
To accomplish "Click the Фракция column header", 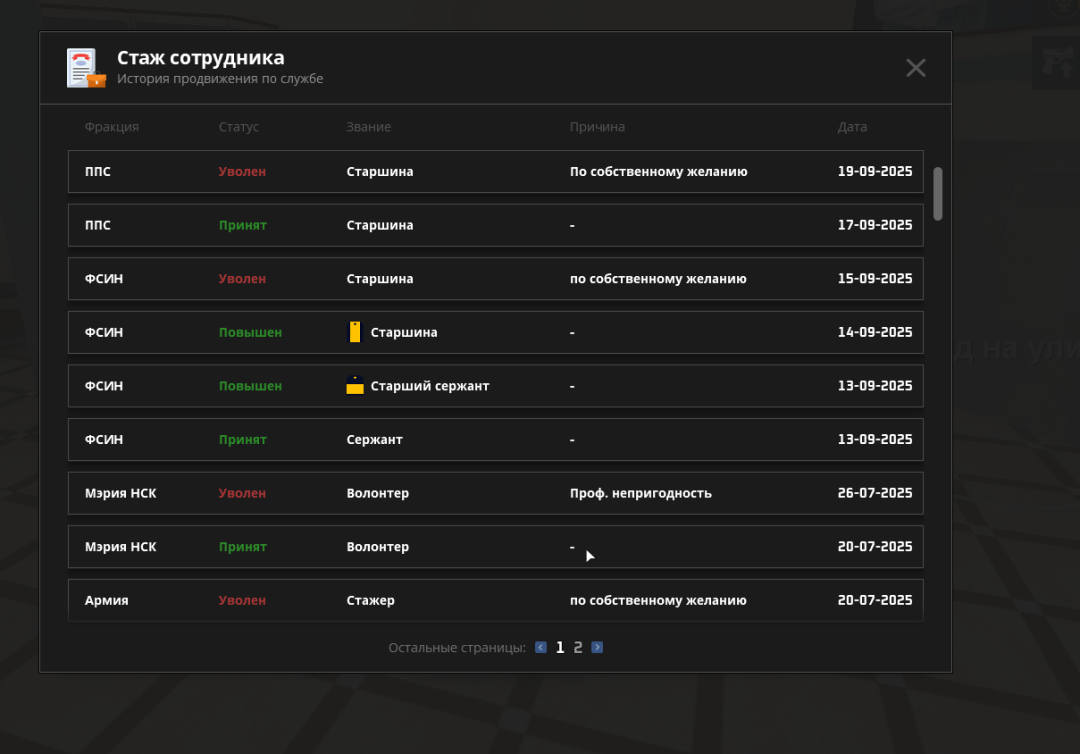I will click(112, 127).
